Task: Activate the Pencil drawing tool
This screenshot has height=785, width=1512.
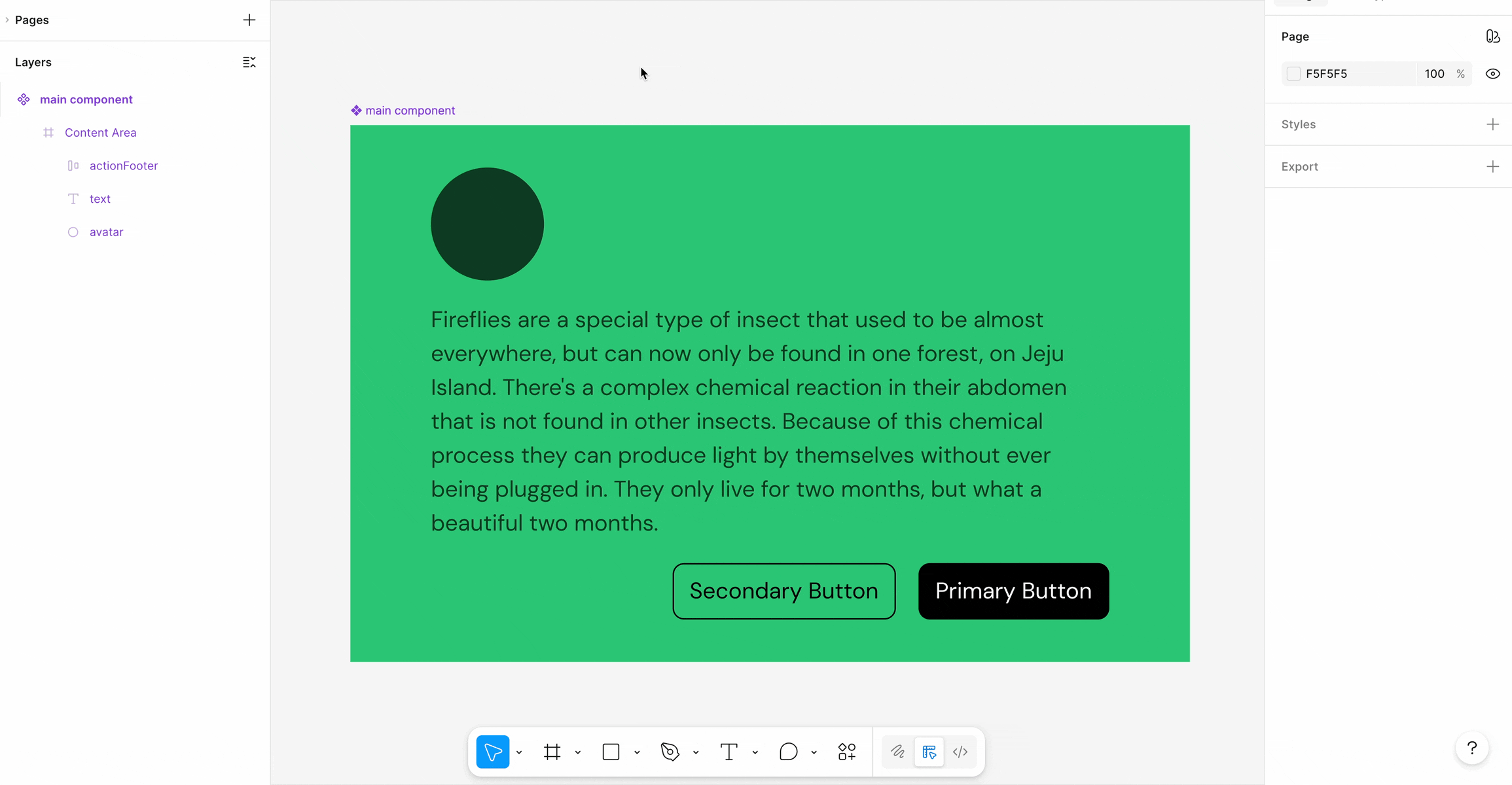Action: [x=897, y=752]
